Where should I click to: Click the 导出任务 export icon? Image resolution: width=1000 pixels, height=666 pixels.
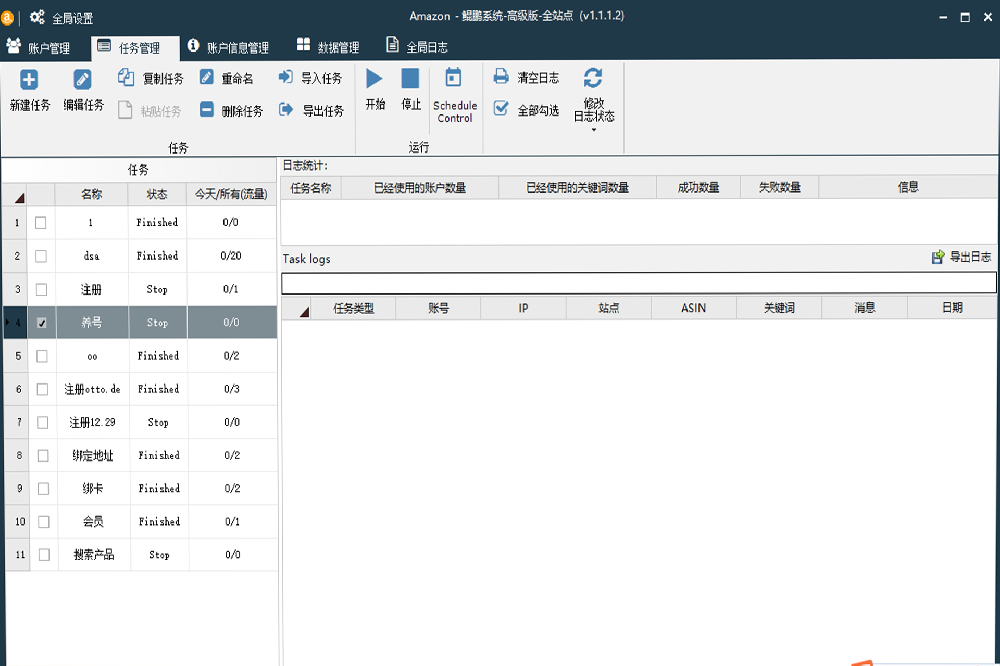point(286,110)
